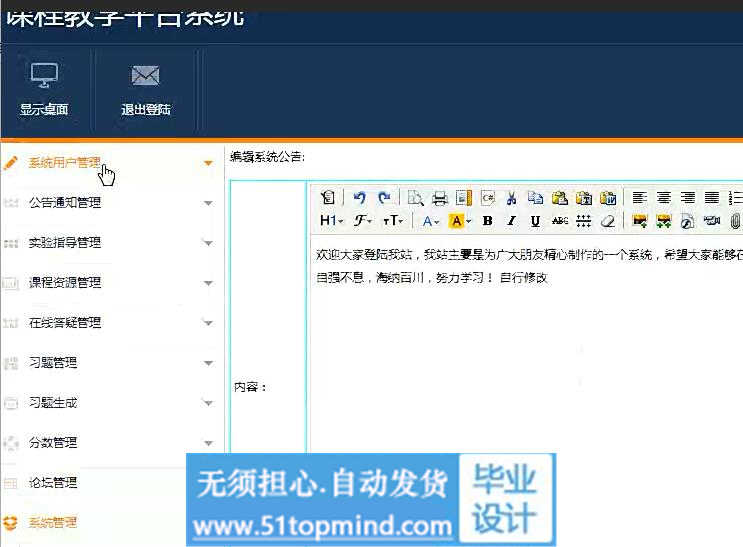Open the H1 heading dropdown
Image resolution: width=743 pixels, height=547 pixels.
pos(331,221)
